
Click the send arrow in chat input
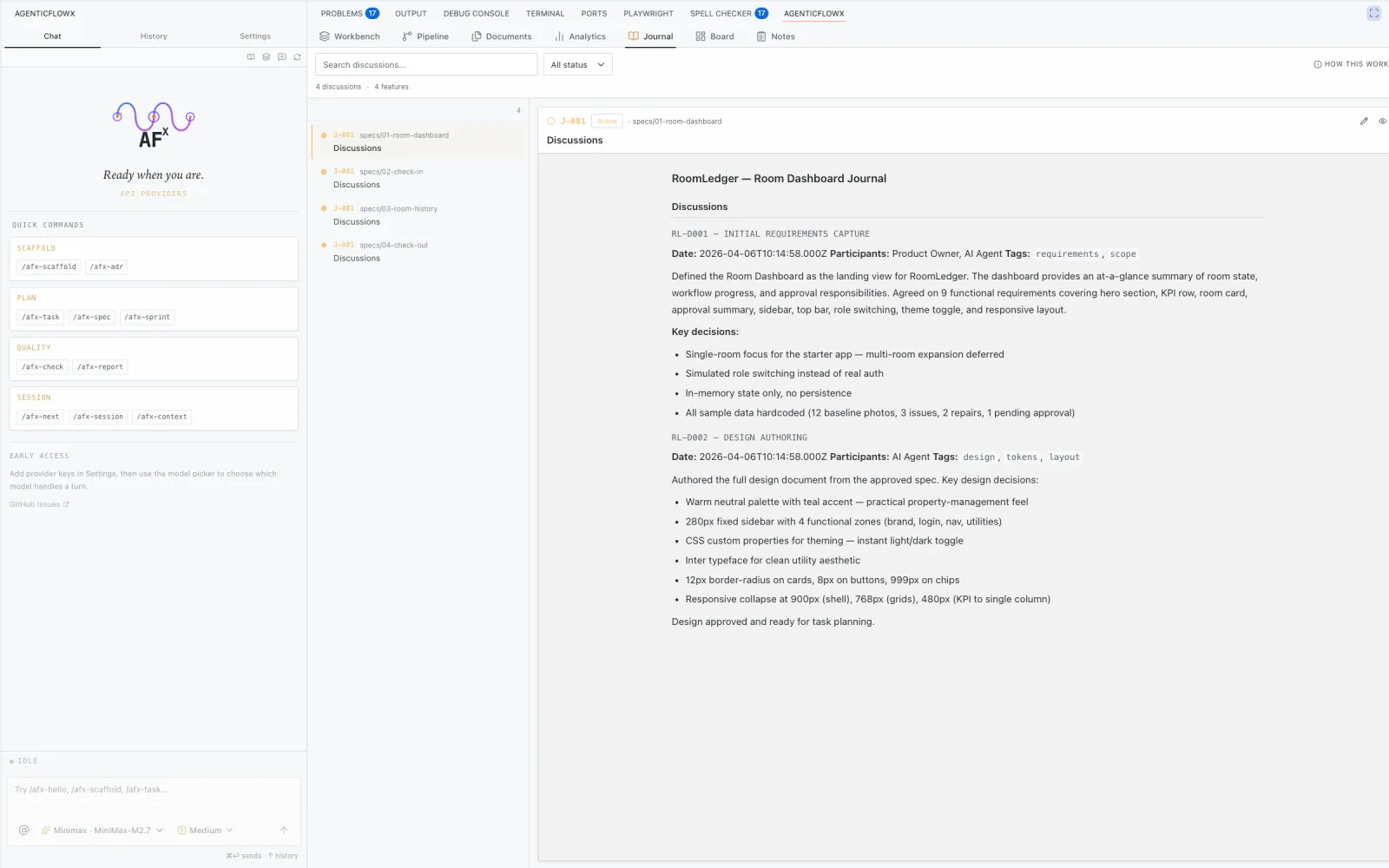click(x=284, y=830)
